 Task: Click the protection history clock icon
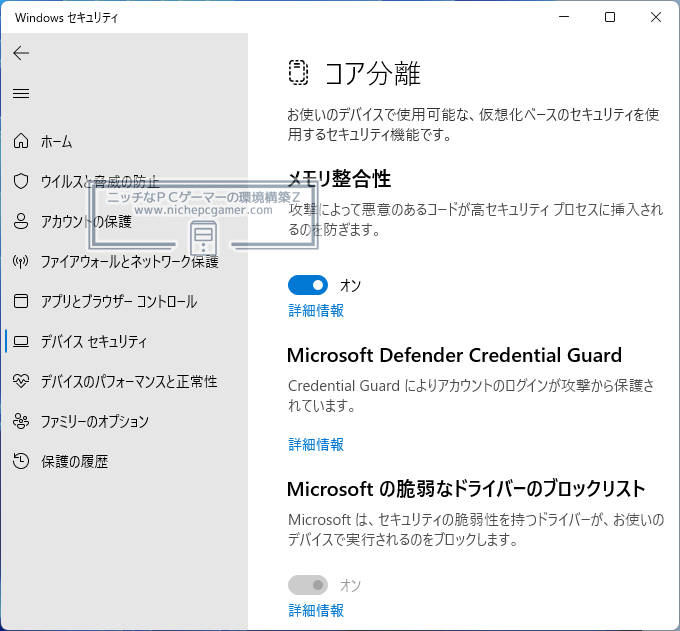click(x=21, y=461)
